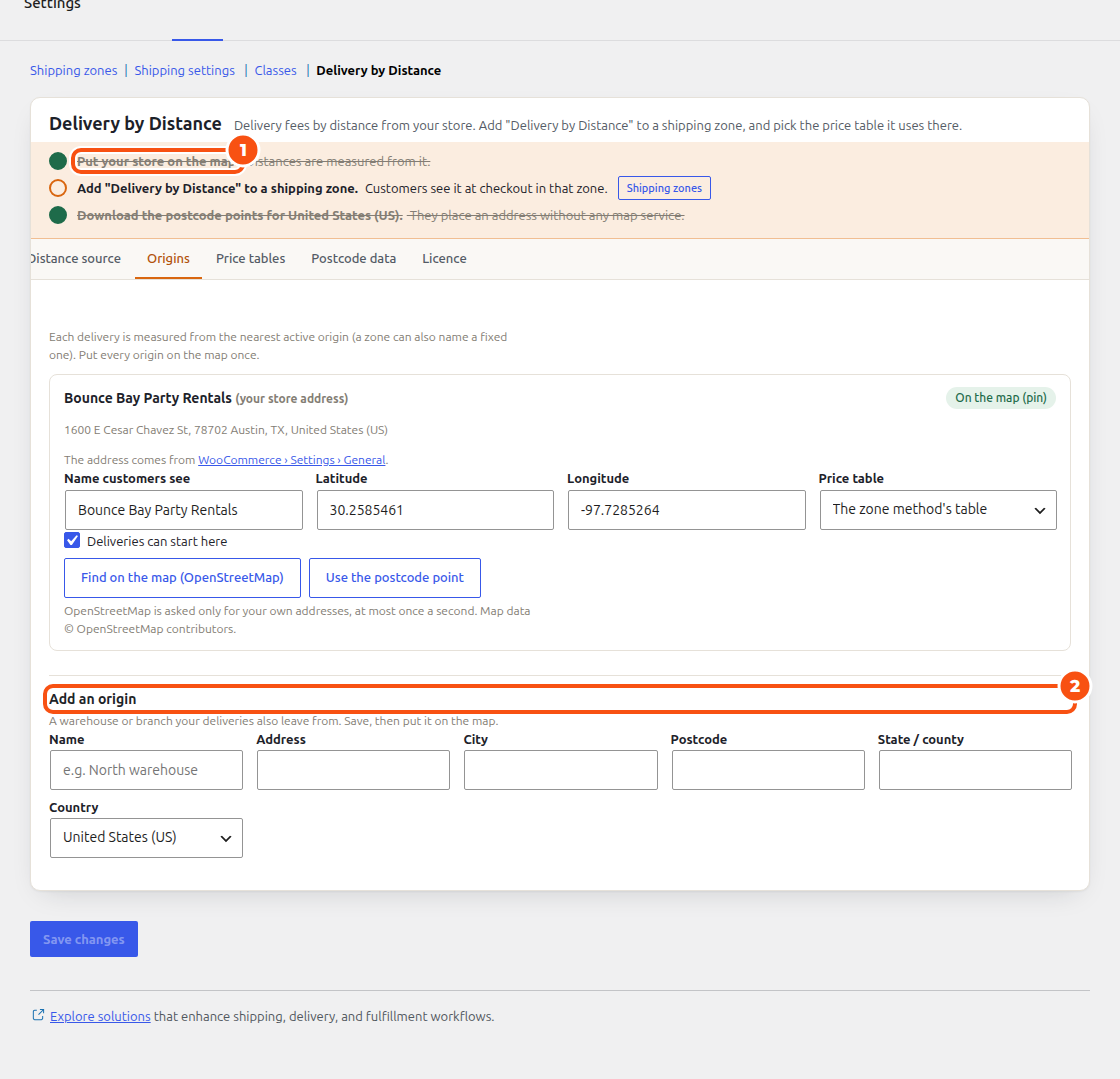The height and width of the screenshot is (1079, 1120).
Task: Click the external-link icon beside Explore solutions
Action: tap(38, 1015)
